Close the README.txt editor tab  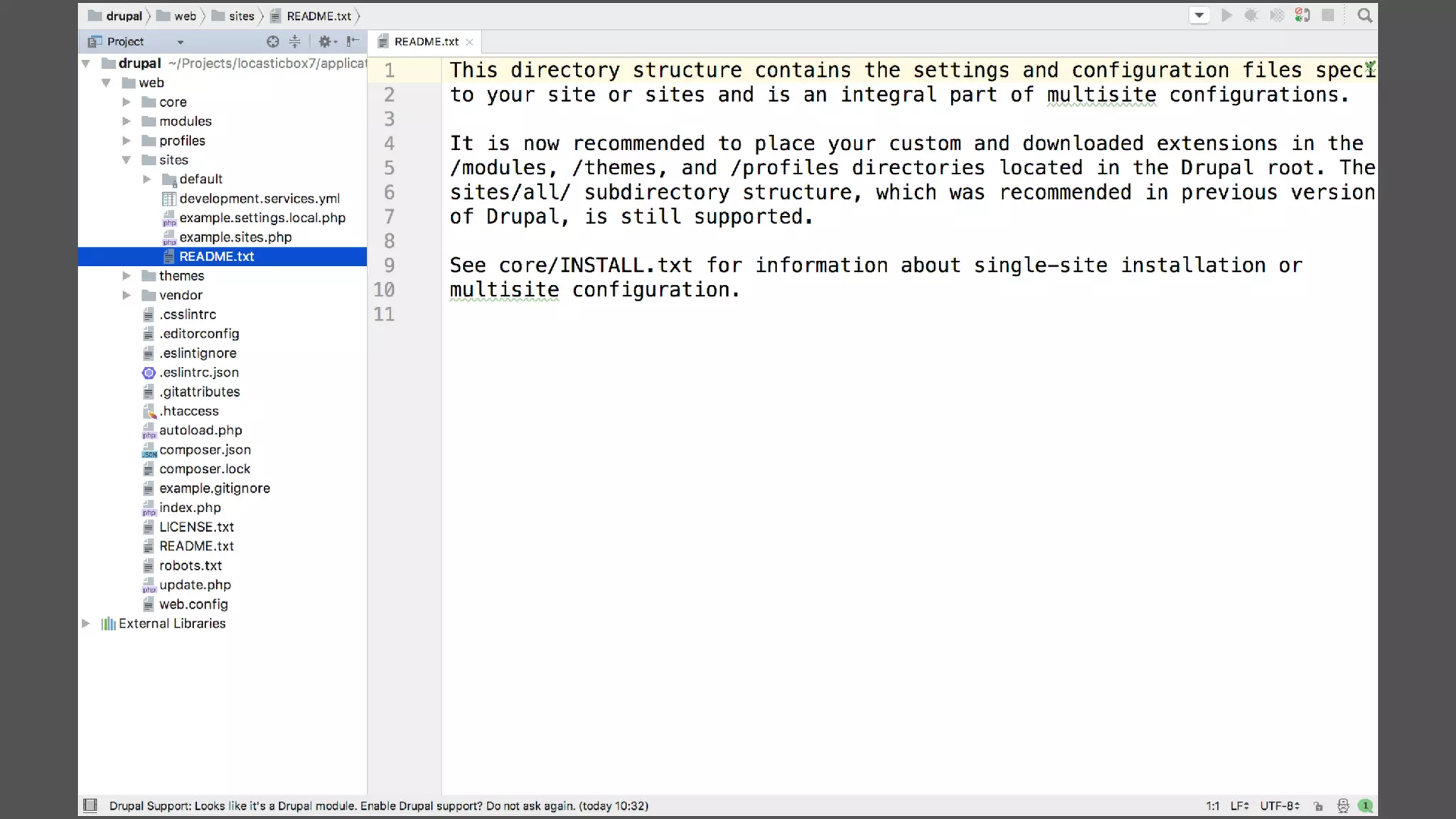point(469,43)
